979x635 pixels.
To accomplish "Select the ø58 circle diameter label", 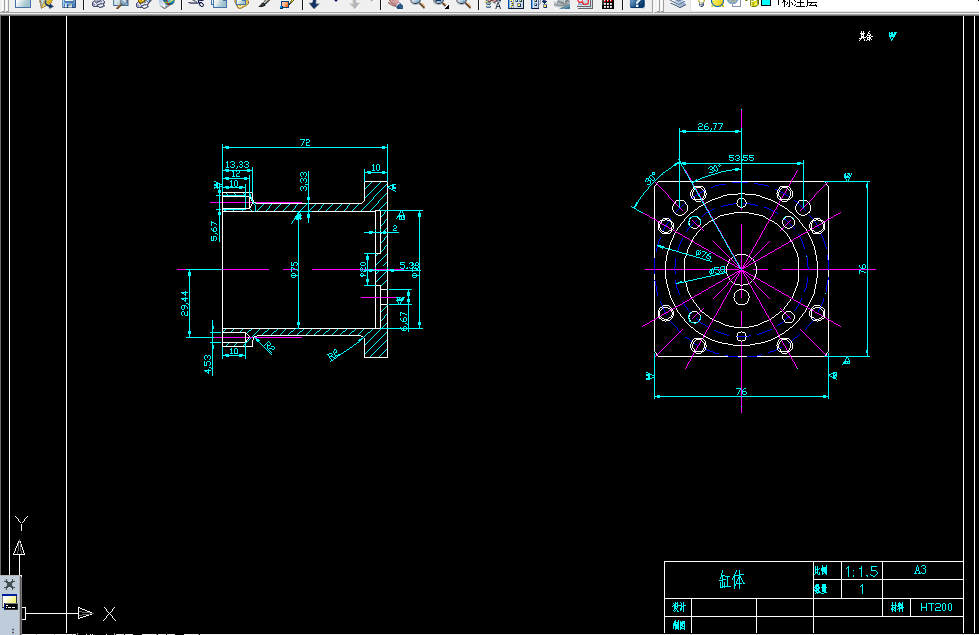I will point(717,270).
